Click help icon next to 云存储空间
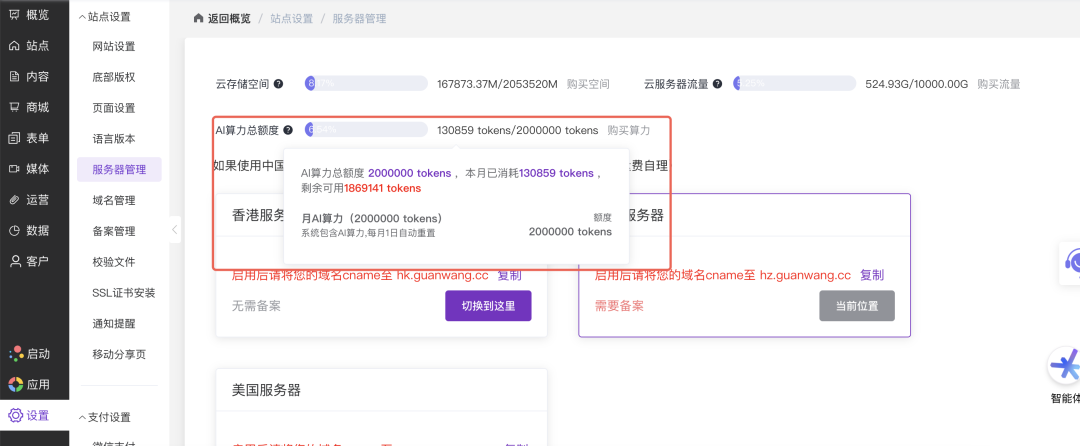Viewport: 1080px width, 446px height. click(x=278, y=84)
